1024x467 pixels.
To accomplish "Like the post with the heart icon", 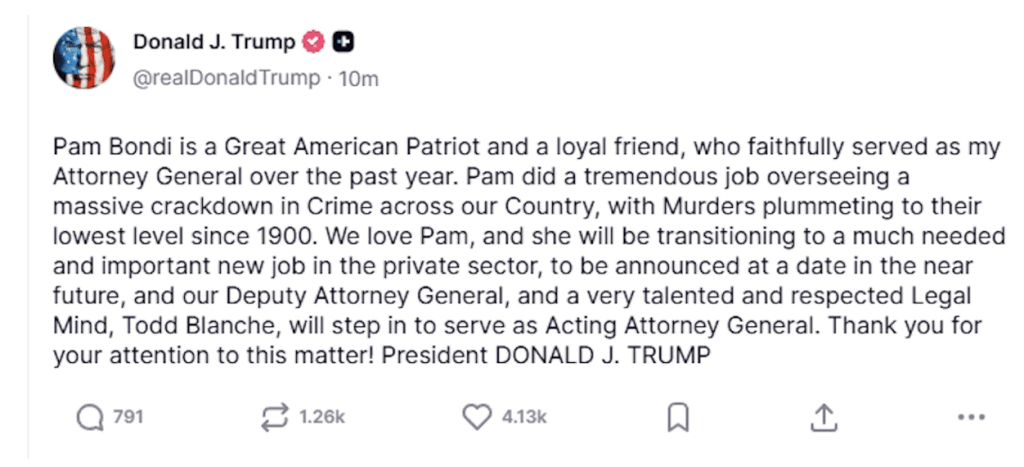I will coord(476,417).
